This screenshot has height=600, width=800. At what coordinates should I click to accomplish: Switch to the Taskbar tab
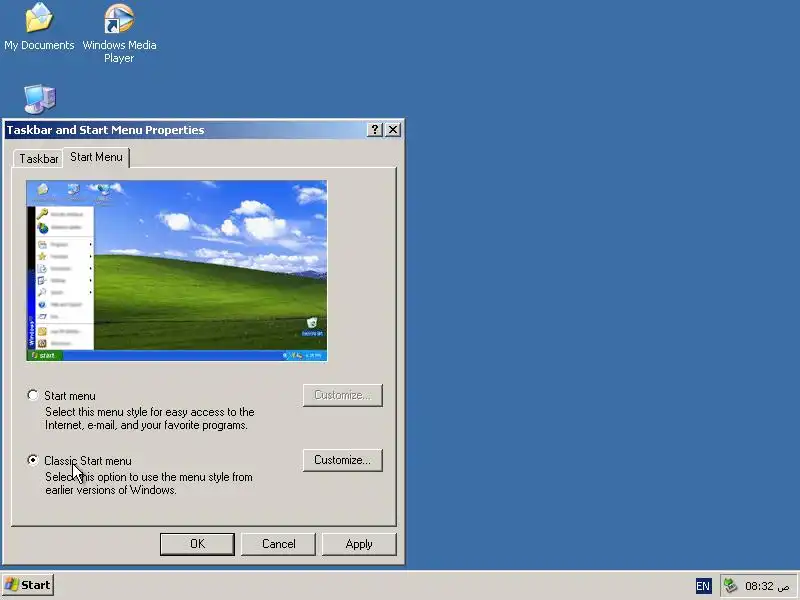pos(38,159)
